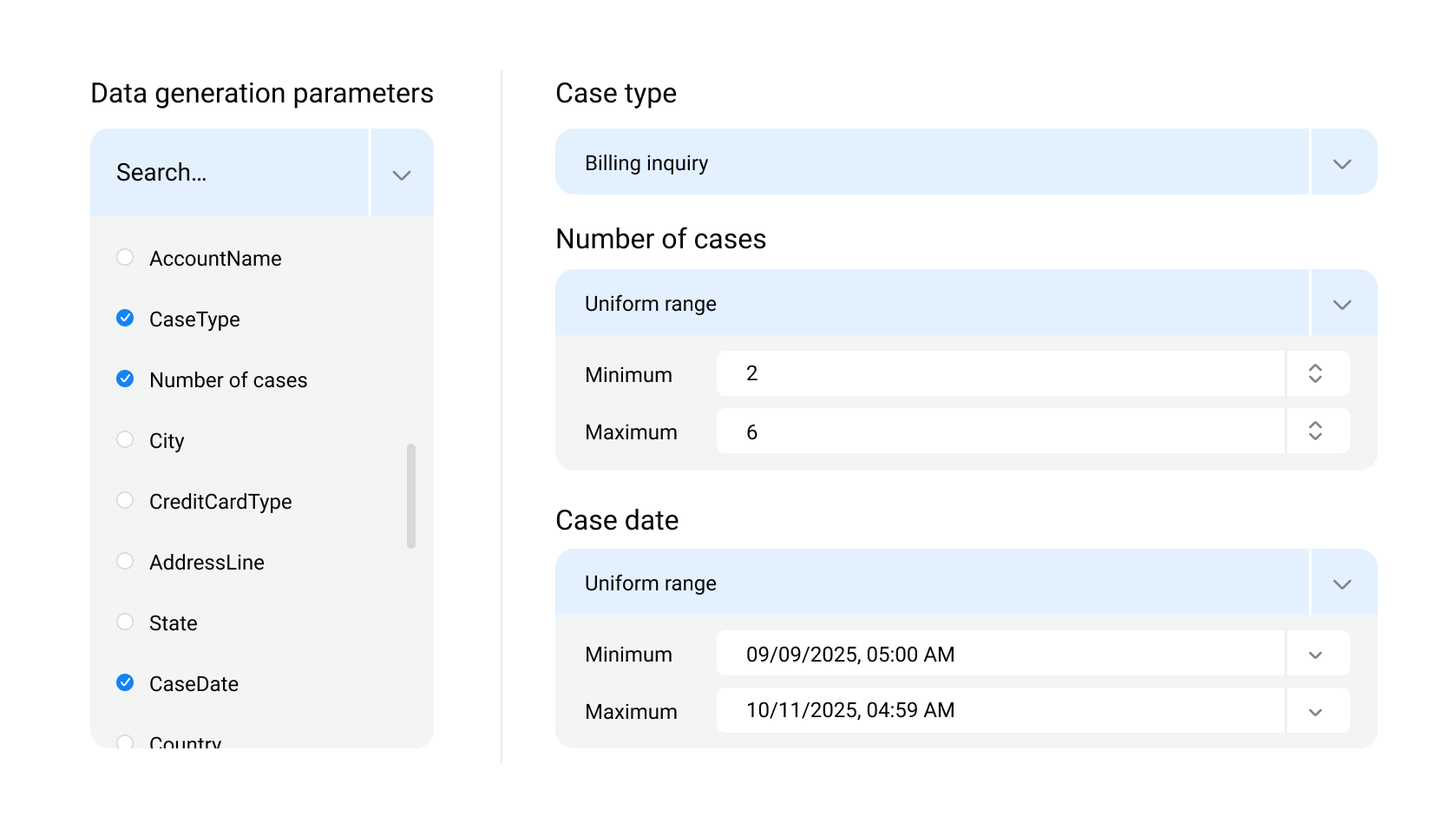
Task: Enable the CreditCardType parameter
Action: (x=125, y=500)
